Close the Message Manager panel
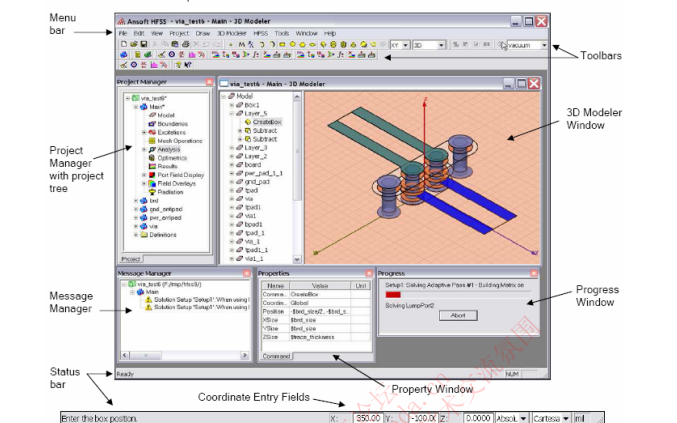The width and height of the screenshot is (677, 423). pos(247,273)
